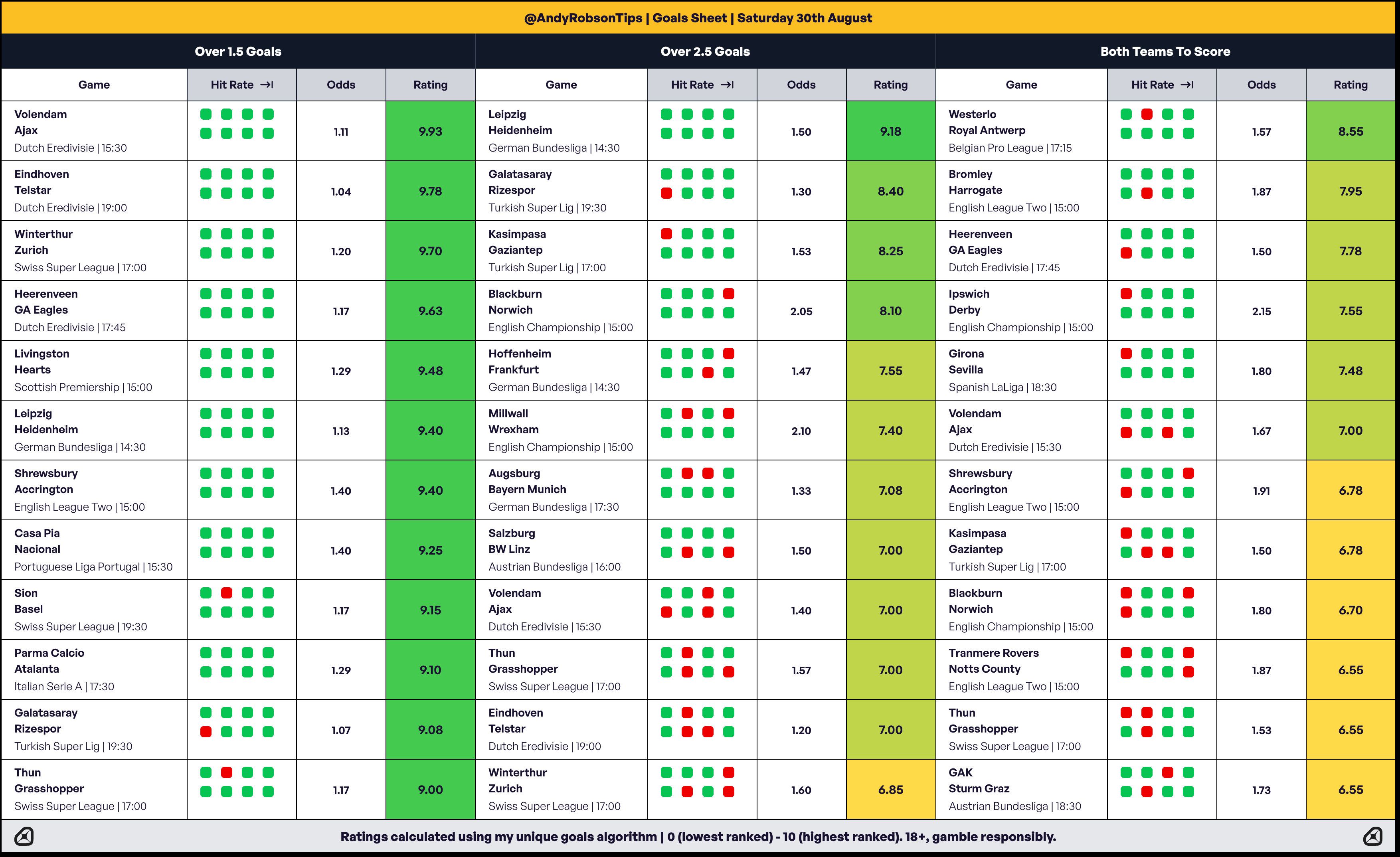Click rating 9.00 for Thun Grasshopper Over 1.5
The width and height of the screenshot is (1400, 857).
point(430,790)
